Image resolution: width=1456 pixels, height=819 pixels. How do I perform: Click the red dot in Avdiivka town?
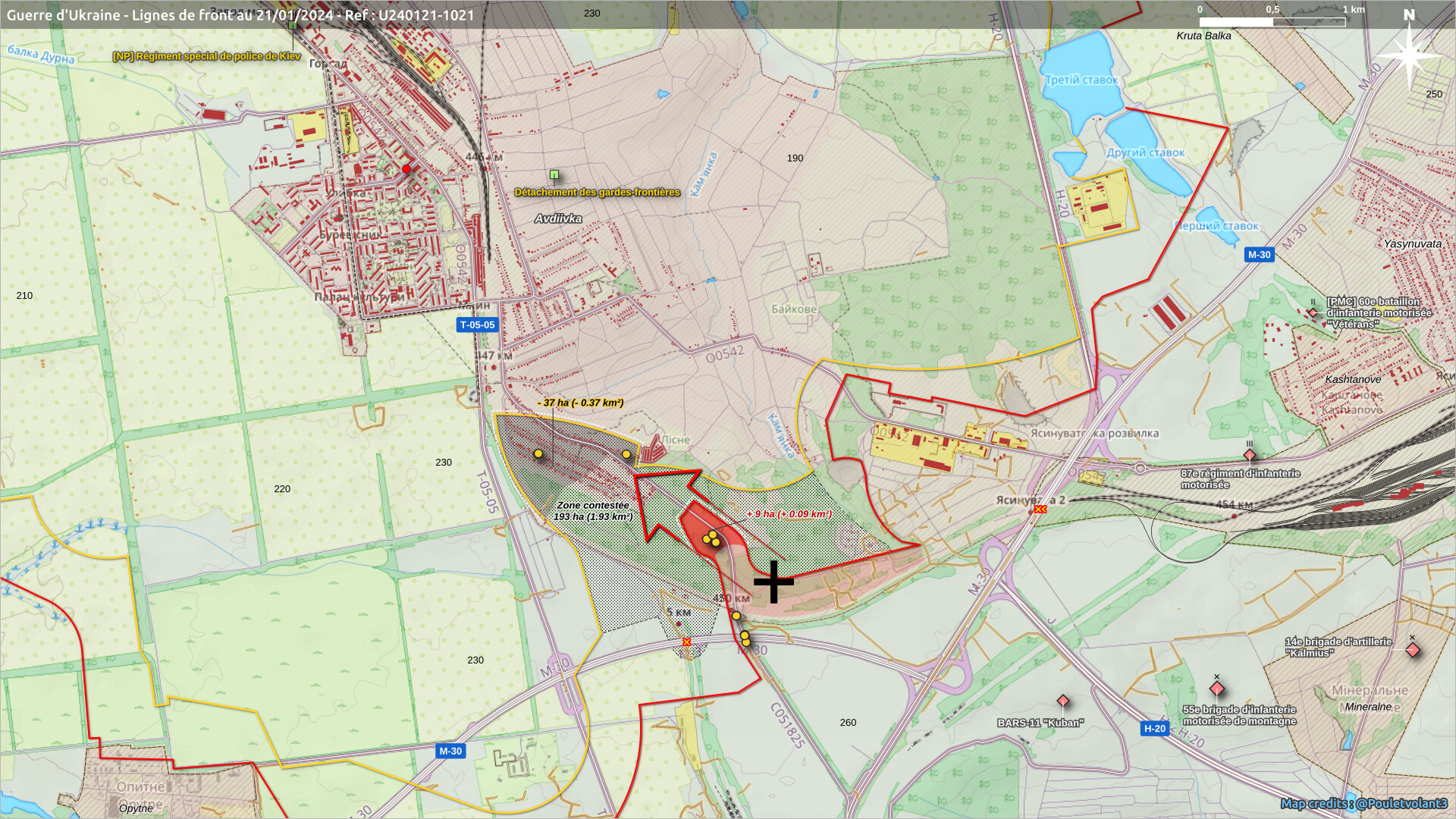click(406, 169)
